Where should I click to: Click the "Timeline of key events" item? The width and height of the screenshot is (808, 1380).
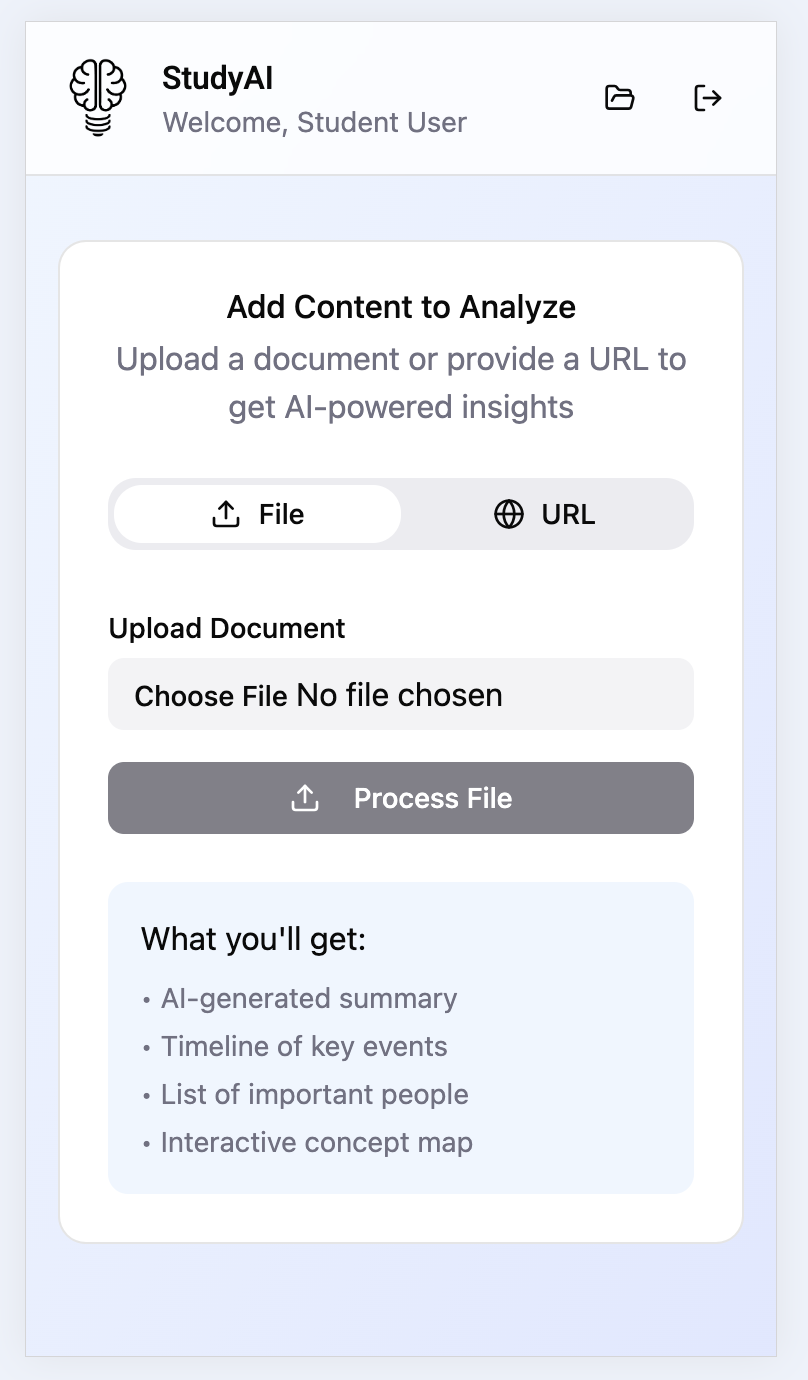tap(304, 1046)
